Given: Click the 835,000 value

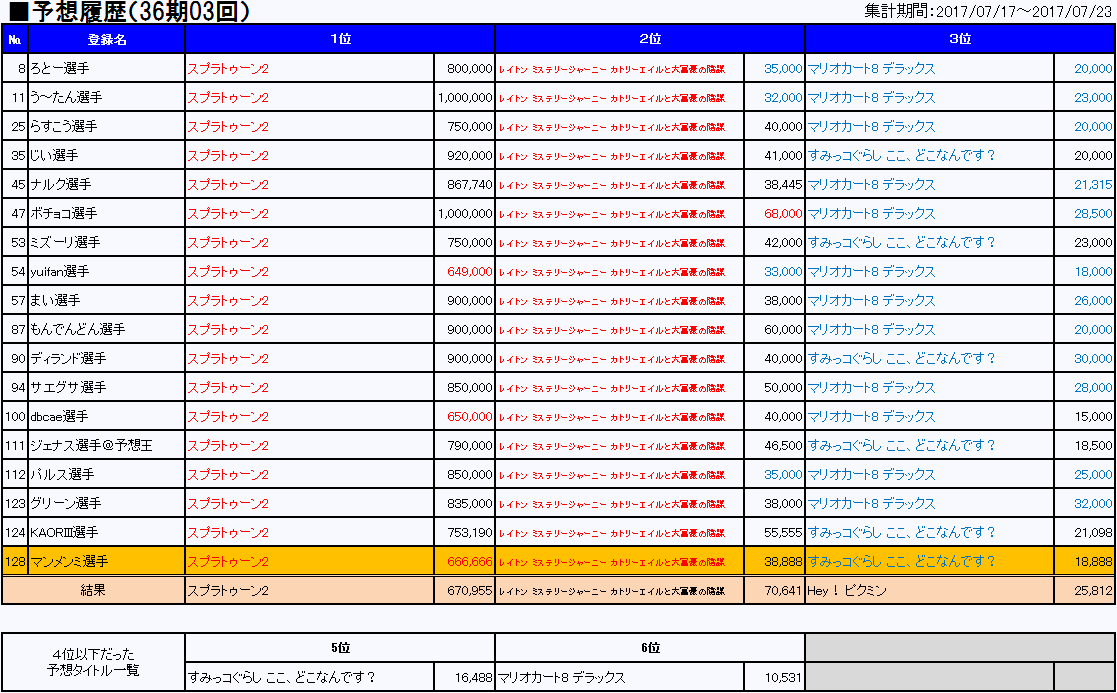Looking at the screenshot, I should coord(469,504).
